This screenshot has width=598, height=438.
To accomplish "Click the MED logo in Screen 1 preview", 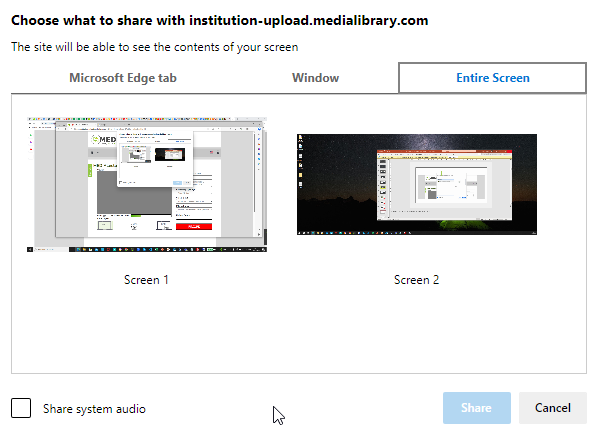I will pos(104,140).
